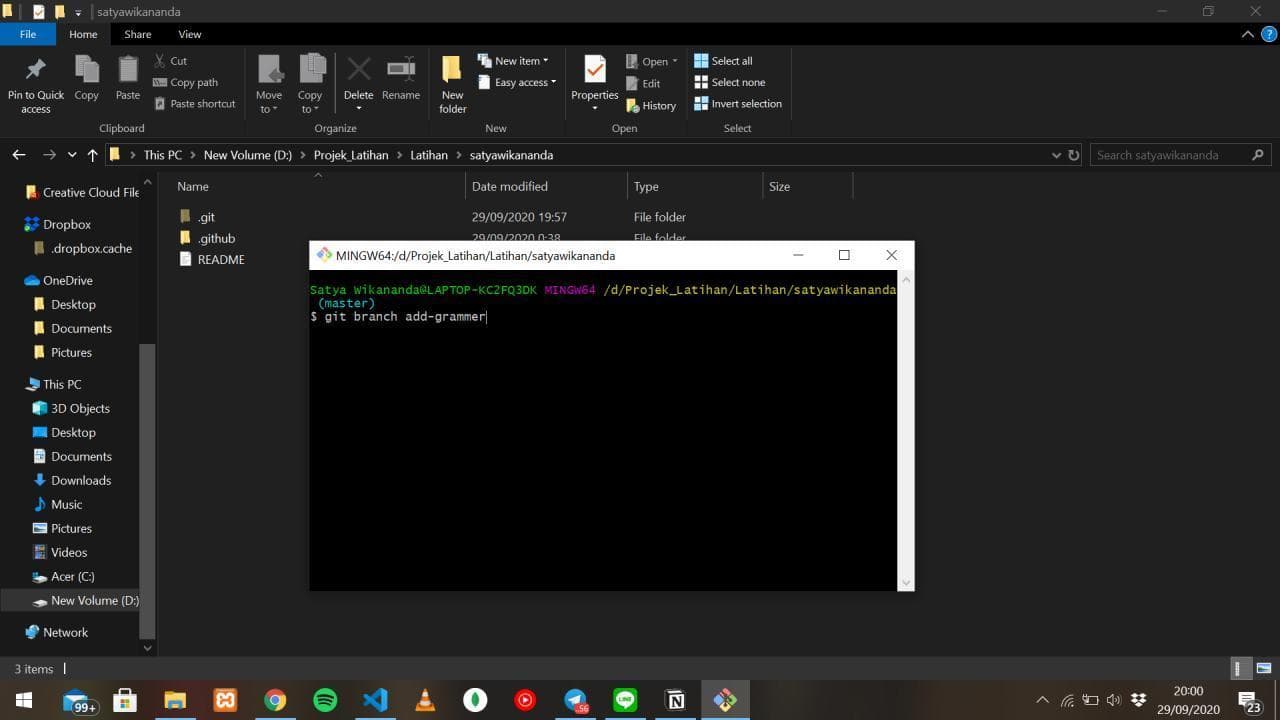Switch to large icons view toggle
The height and width of the screenshot is (720, 1280).
pos(1263,669)
